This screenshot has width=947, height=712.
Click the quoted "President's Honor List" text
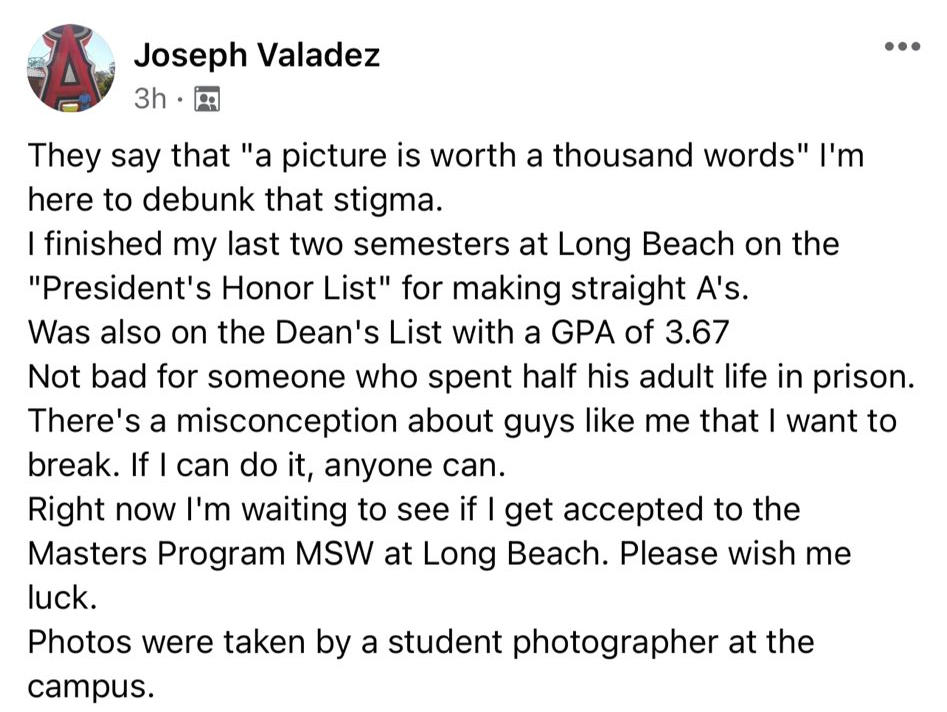pos(209,288)
